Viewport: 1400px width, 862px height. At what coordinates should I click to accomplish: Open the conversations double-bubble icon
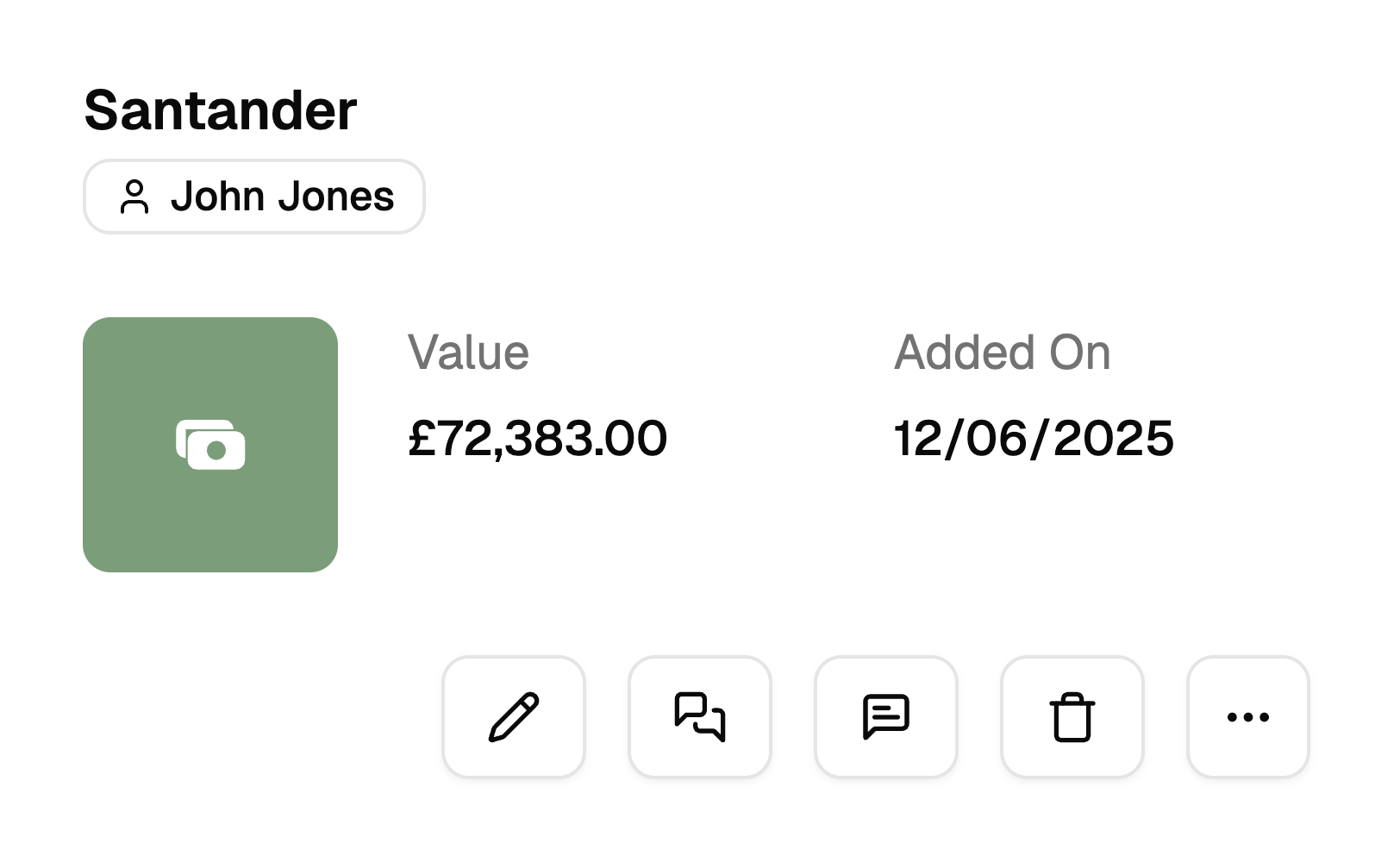tap(700, 716)
